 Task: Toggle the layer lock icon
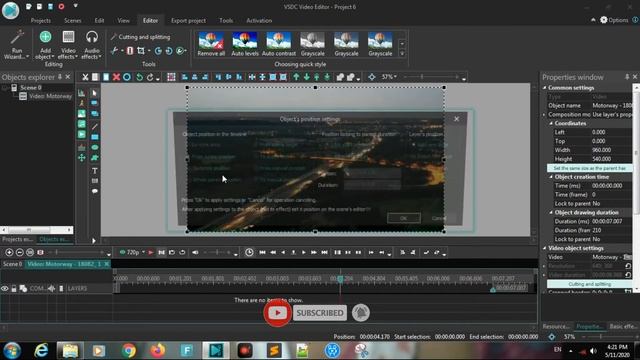click(14, 289)
